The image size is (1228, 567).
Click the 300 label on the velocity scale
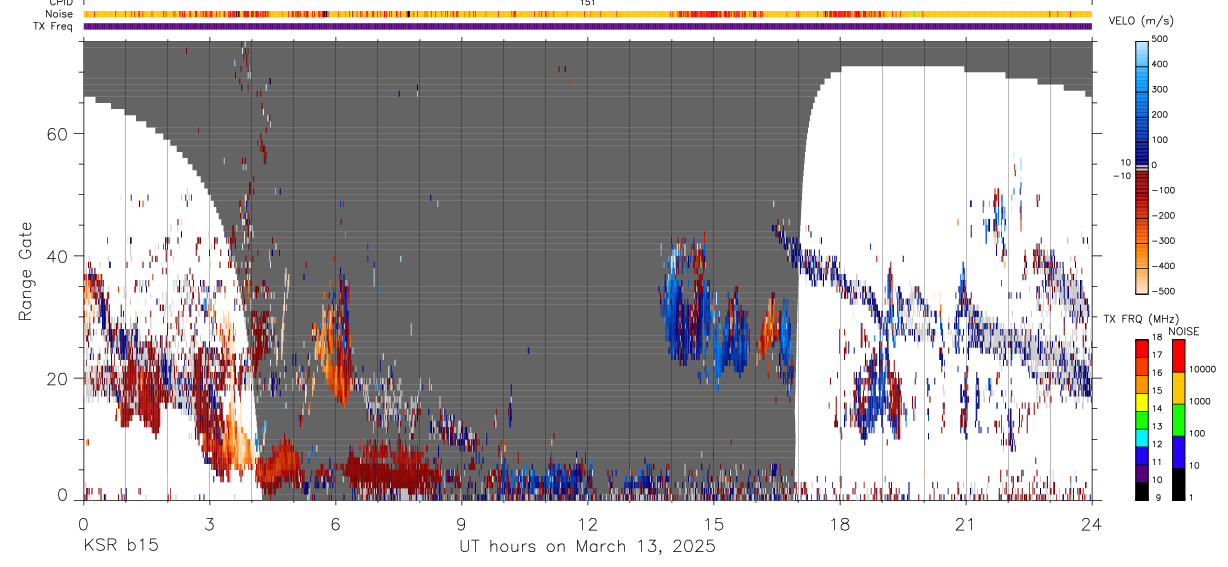pyautogui.click(x=1161, y=89)
